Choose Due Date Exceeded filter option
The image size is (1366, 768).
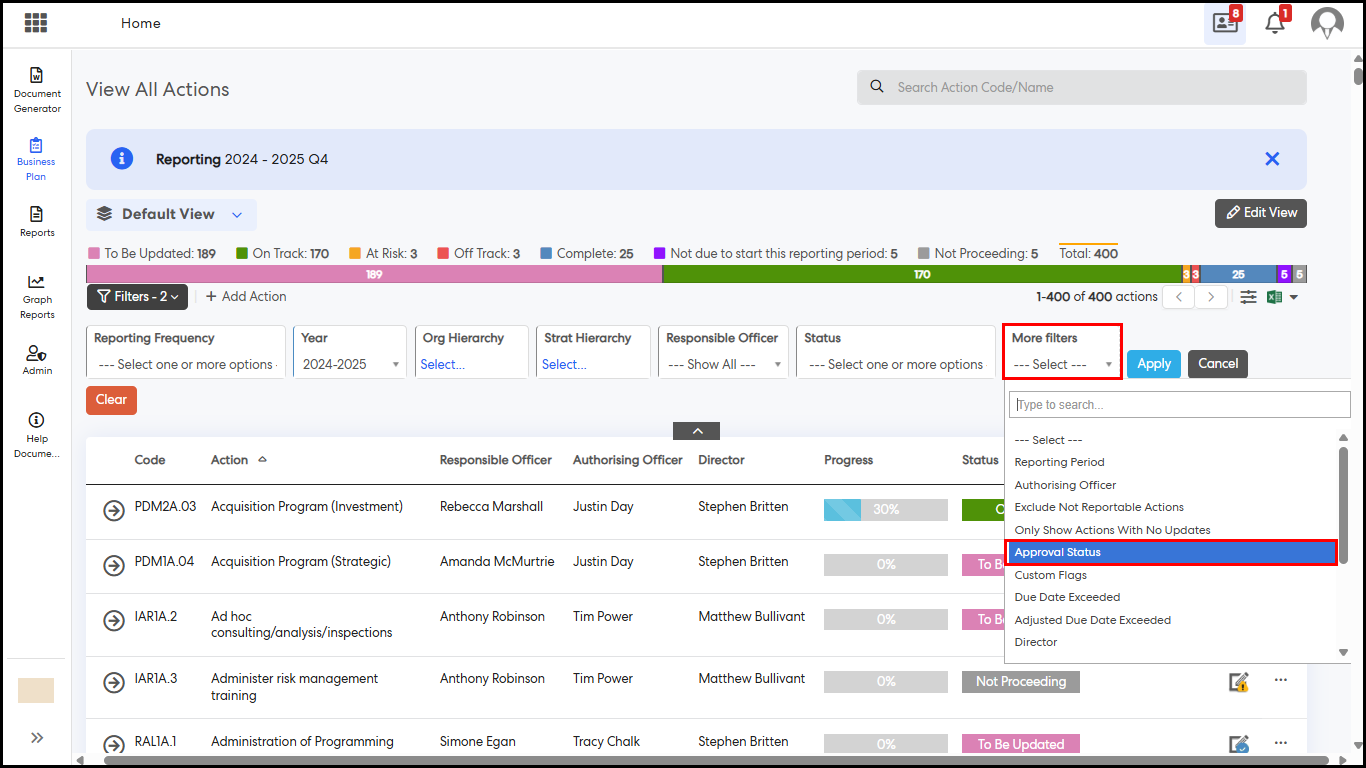point(1067,597)
